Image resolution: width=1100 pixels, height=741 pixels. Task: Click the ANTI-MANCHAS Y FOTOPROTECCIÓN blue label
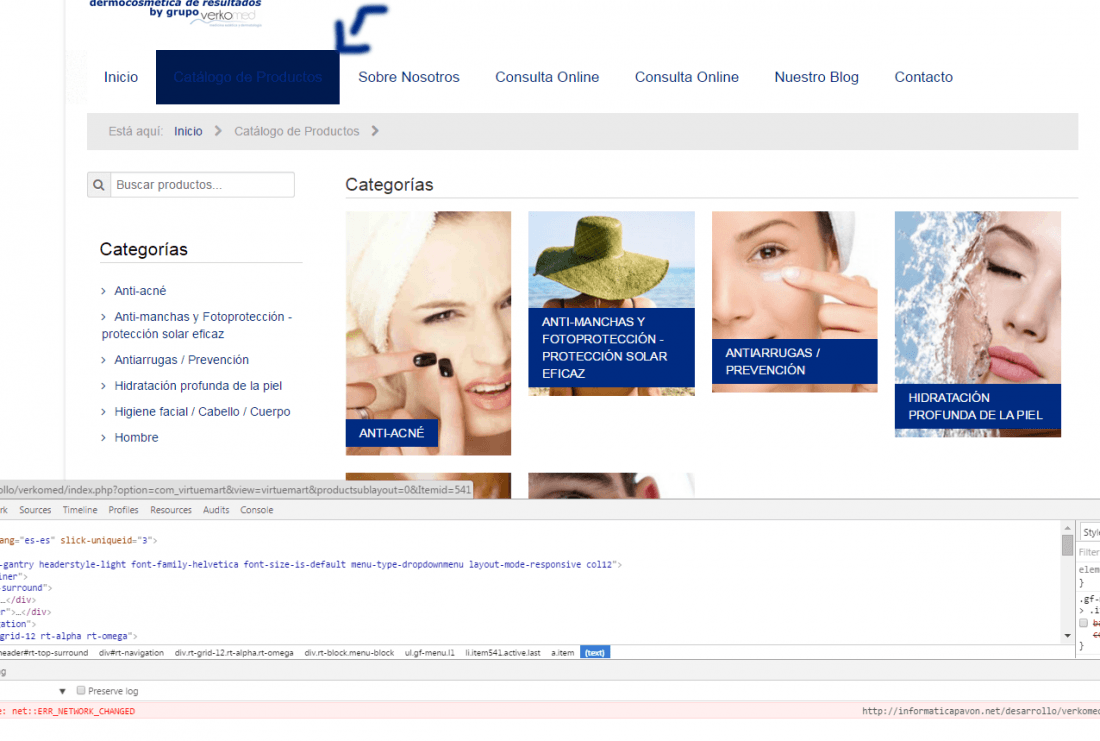[x=612, y=347]
